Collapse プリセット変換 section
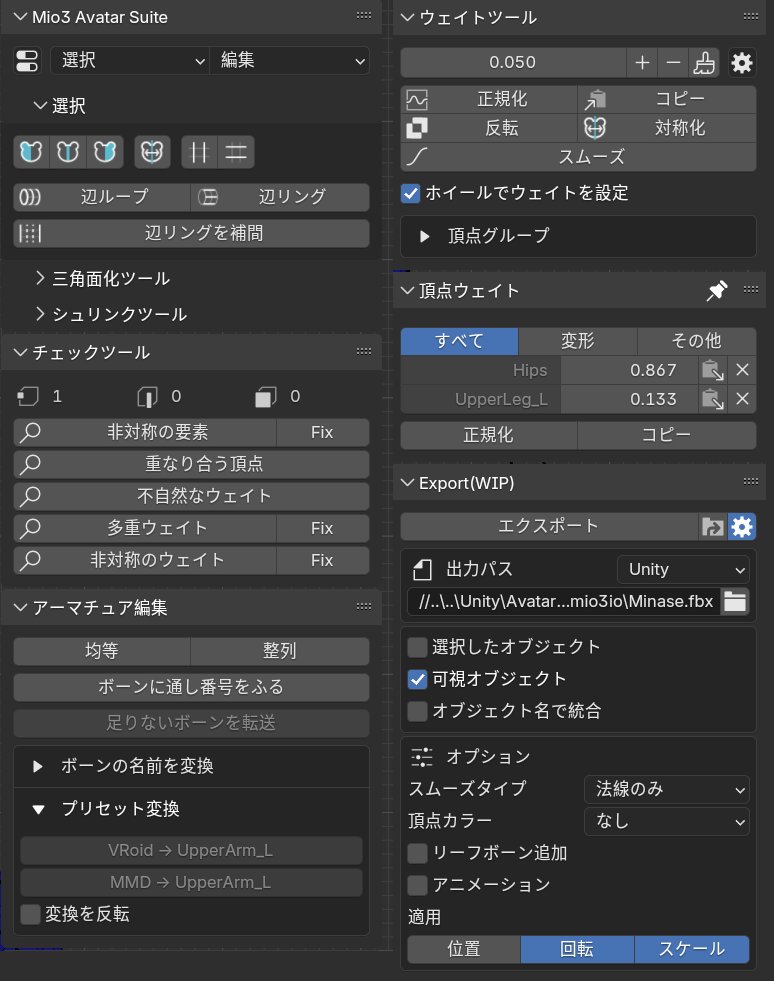The width and height of the screenshot is (774, 981). click(x=38, y=810)
